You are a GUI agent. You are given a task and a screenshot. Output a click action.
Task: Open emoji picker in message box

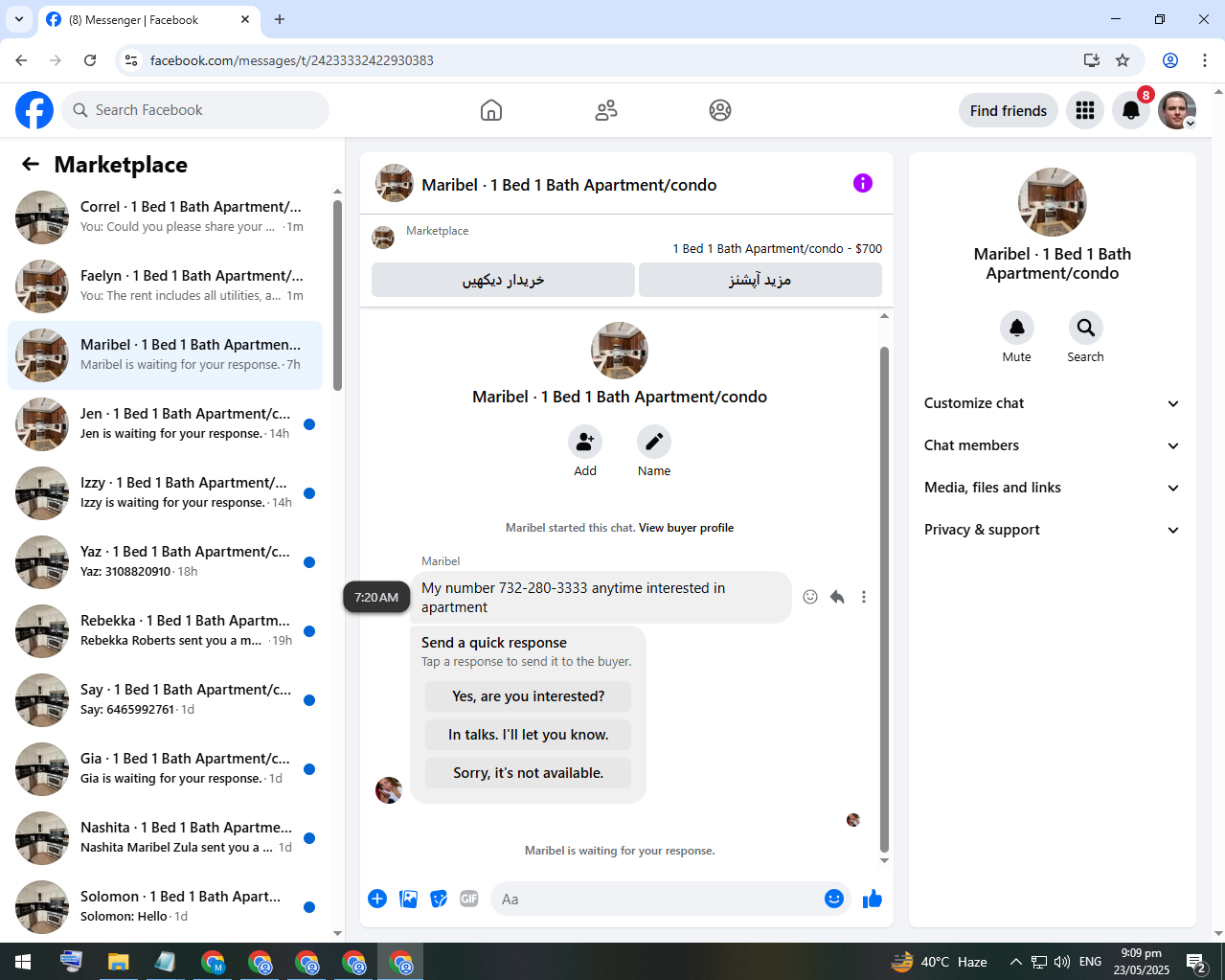(834, 899)
